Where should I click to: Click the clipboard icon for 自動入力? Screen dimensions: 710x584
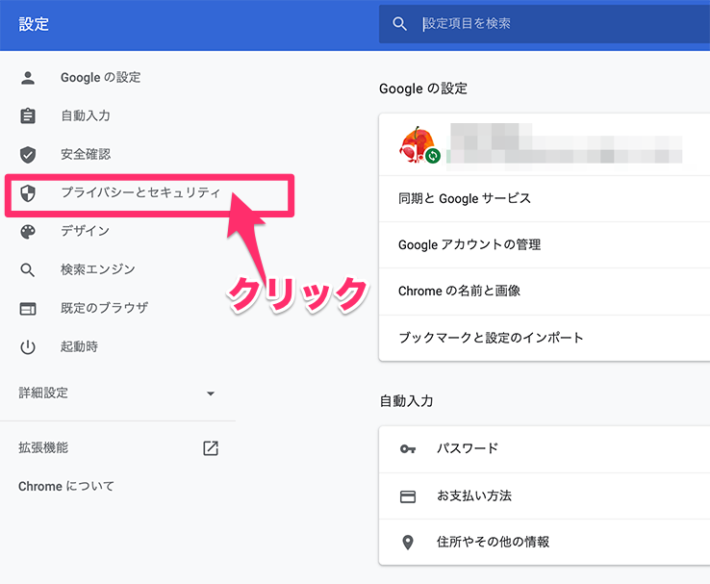[x=28, y=116]
